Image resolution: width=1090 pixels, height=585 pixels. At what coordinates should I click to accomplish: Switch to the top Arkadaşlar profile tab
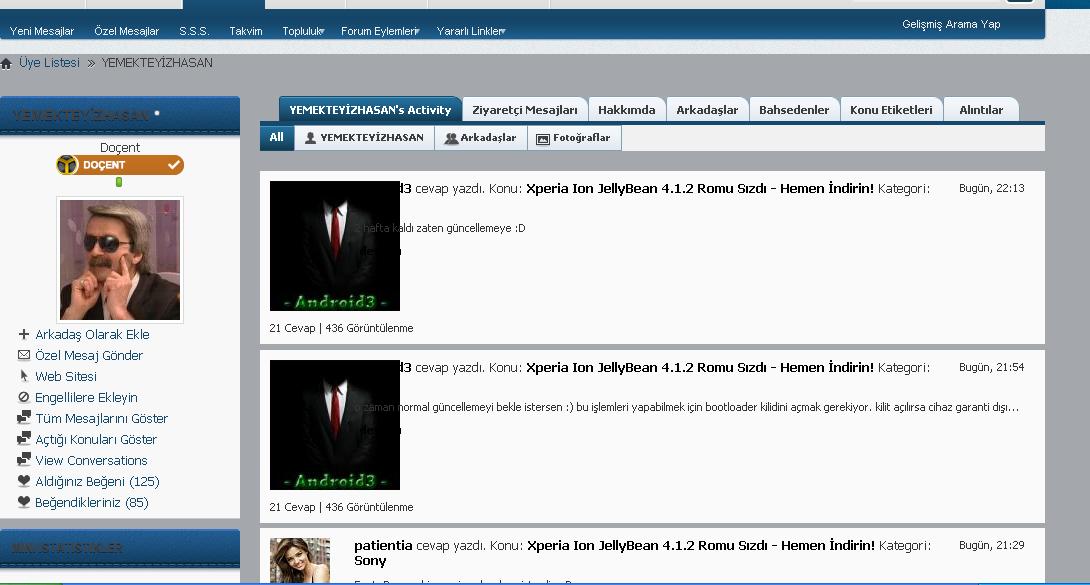[707, 110]
